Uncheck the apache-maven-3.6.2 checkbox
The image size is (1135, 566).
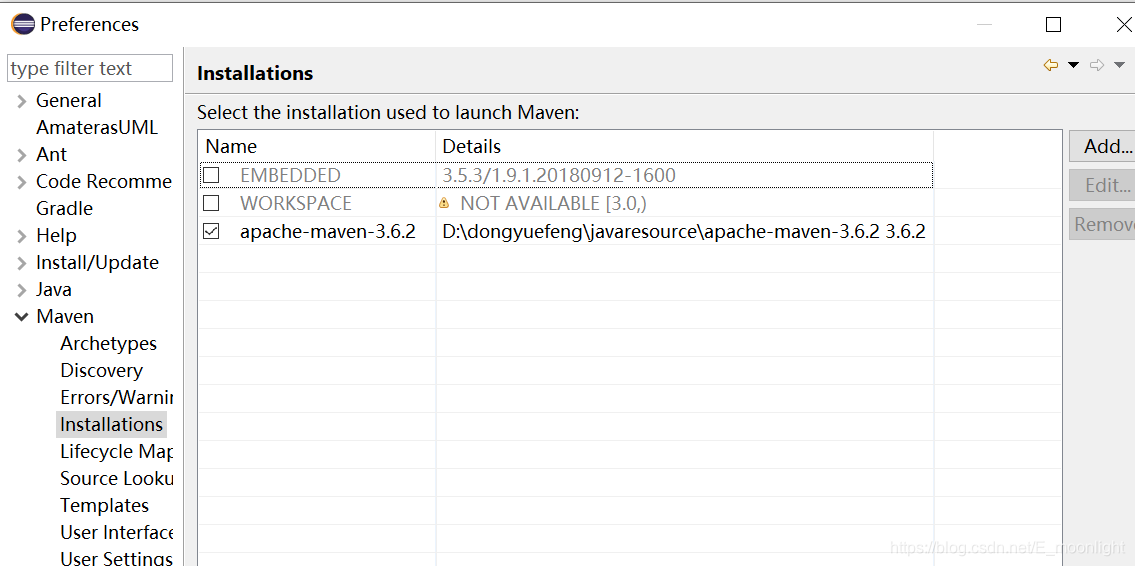(x=211, y=232)
